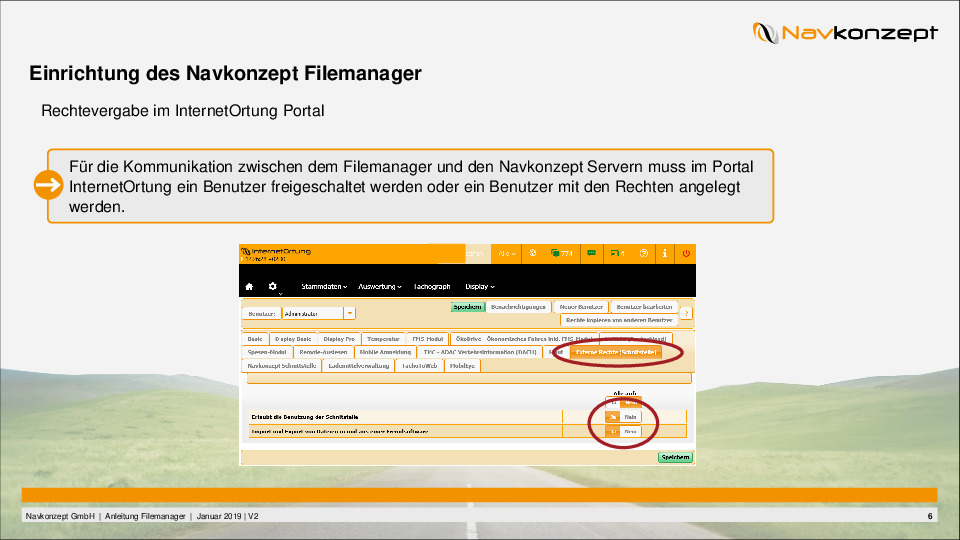The height and width of the screenshot is (540, 960).
Task: Expand the Auswertung menu
Action: (x=380, y=287)
